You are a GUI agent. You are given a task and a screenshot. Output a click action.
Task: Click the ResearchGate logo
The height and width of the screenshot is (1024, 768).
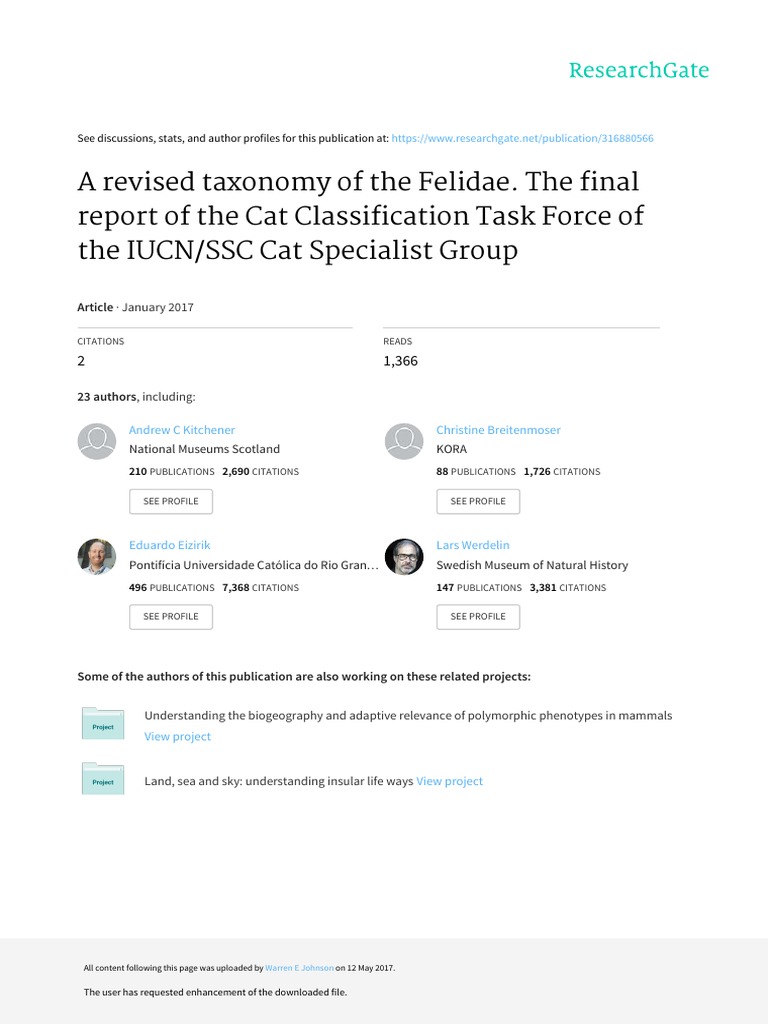pyautogui.click(x=638, y=71)
